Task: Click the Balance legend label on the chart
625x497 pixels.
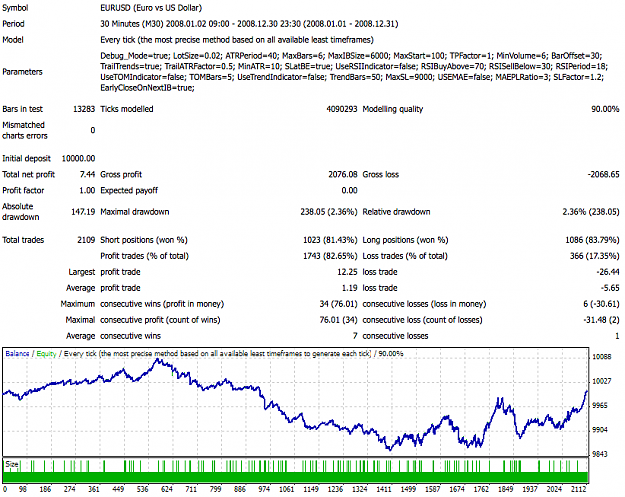Action: tap(17, 354)
